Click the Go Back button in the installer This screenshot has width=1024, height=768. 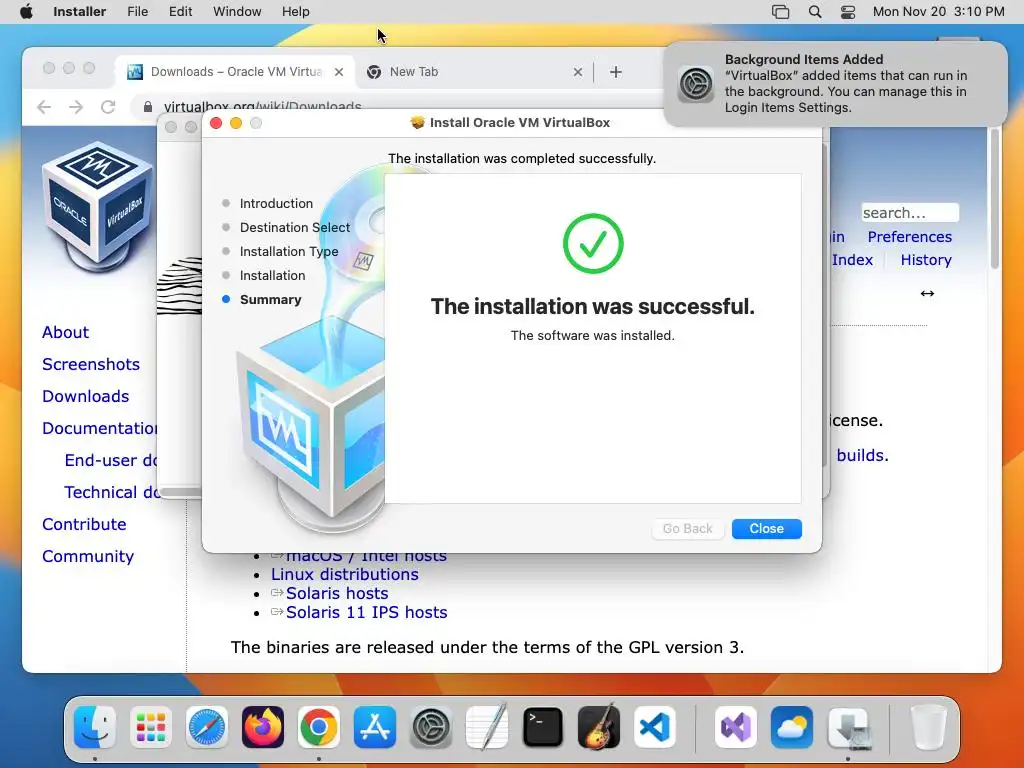point(688,528)
